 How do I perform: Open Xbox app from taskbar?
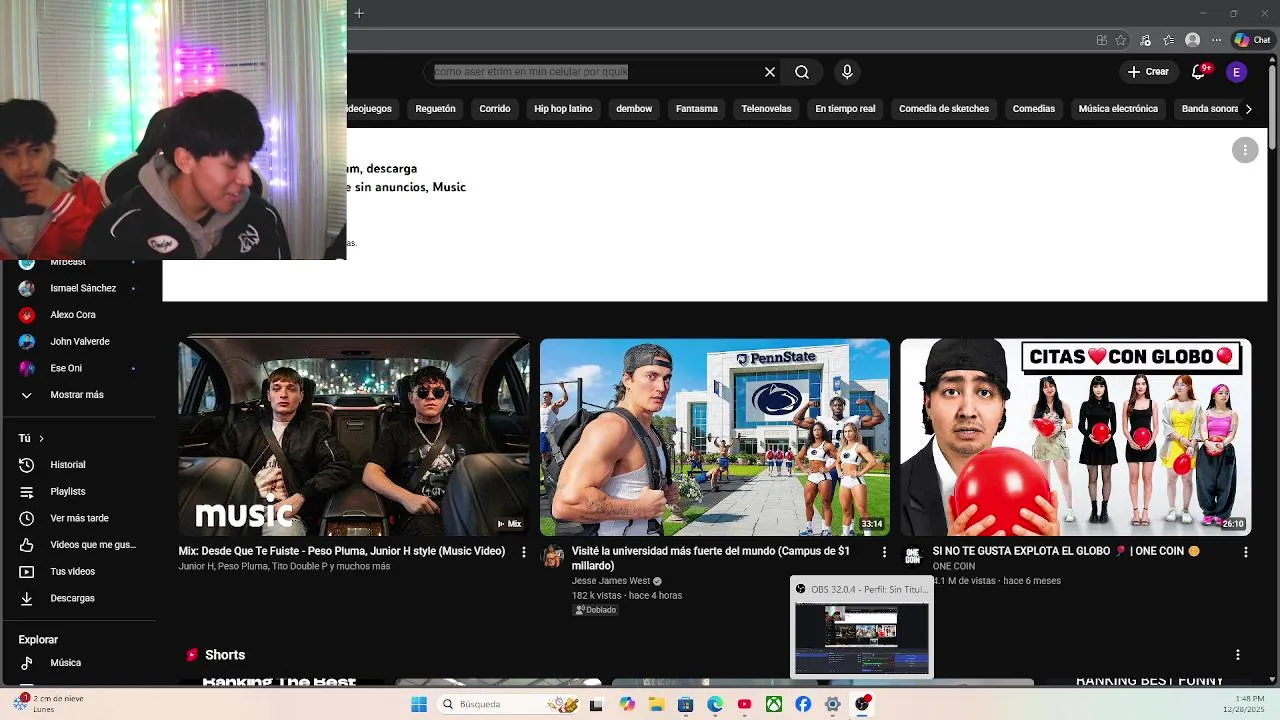pos(774,704)
